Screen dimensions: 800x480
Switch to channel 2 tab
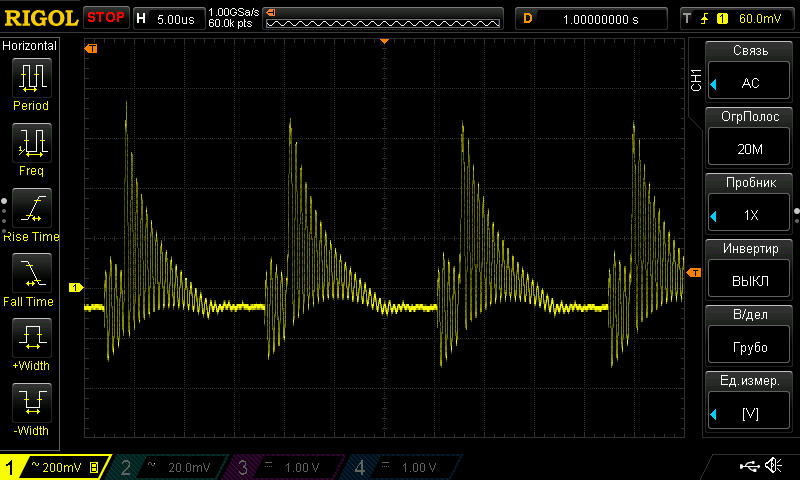[171, 467]
